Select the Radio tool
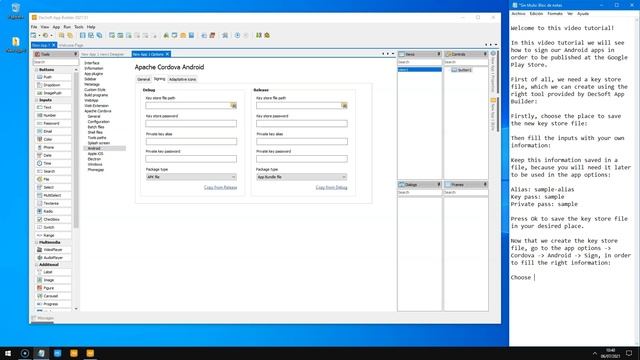 (x=53, y=211)
